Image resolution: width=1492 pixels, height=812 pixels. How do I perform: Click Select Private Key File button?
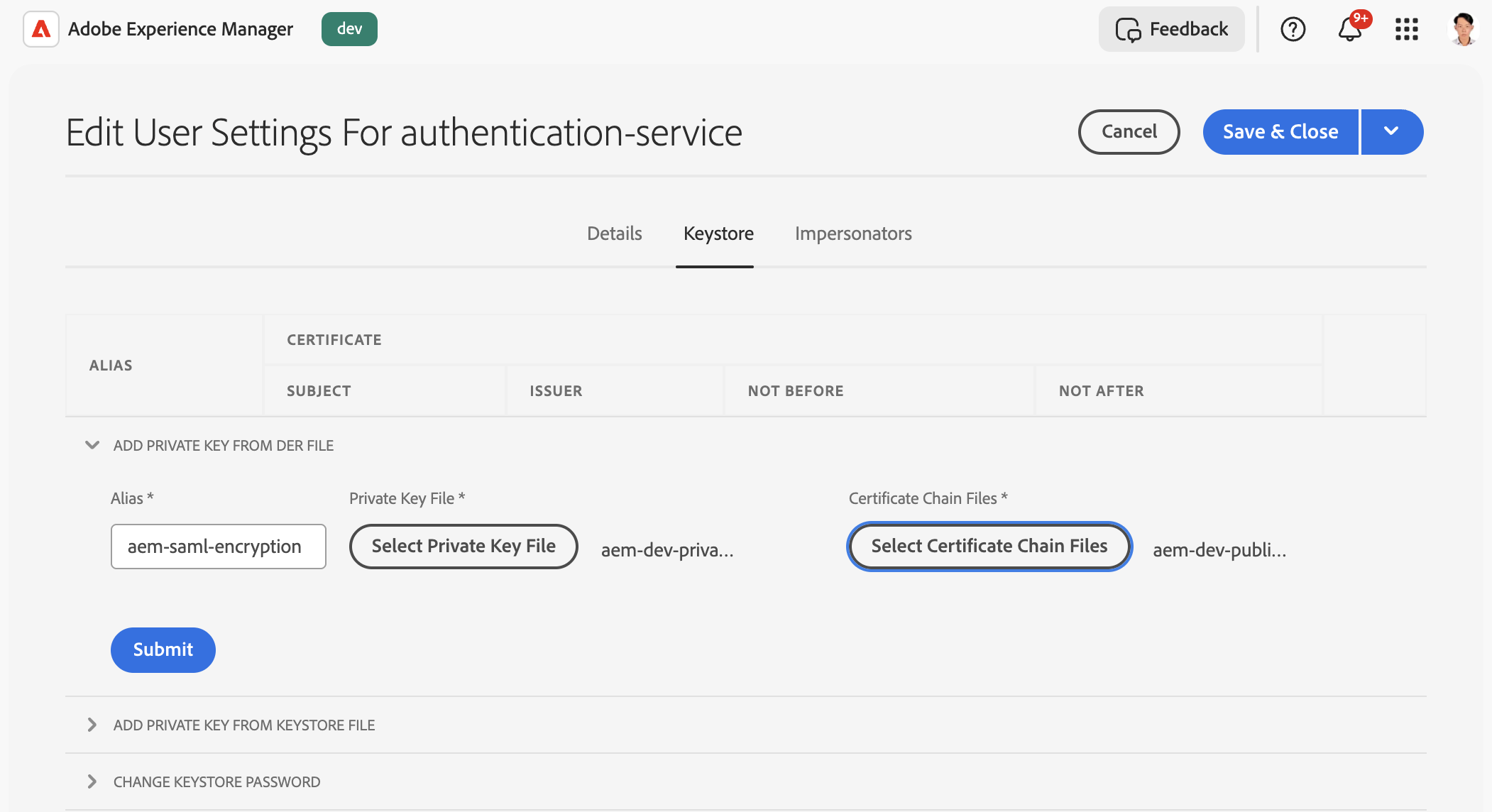463,546
